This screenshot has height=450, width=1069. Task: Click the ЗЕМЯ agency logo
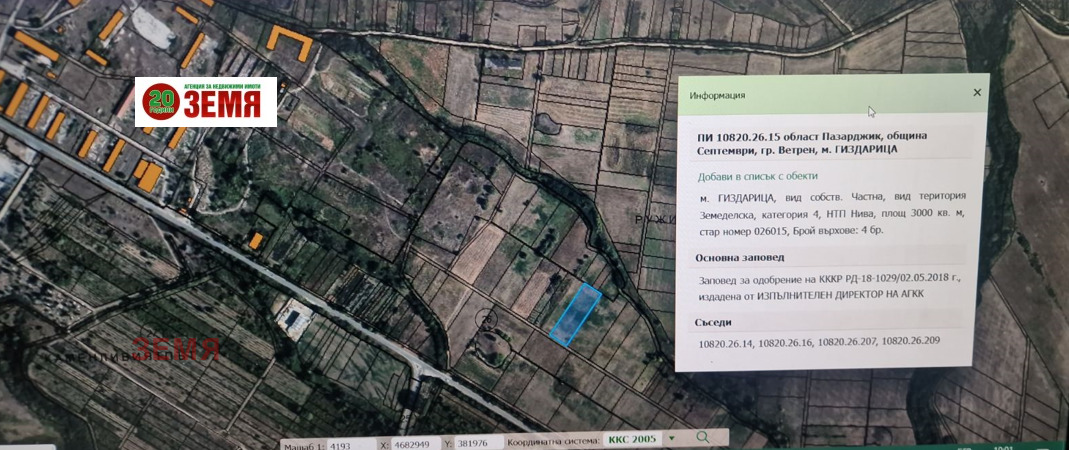[x=206, y=102]
